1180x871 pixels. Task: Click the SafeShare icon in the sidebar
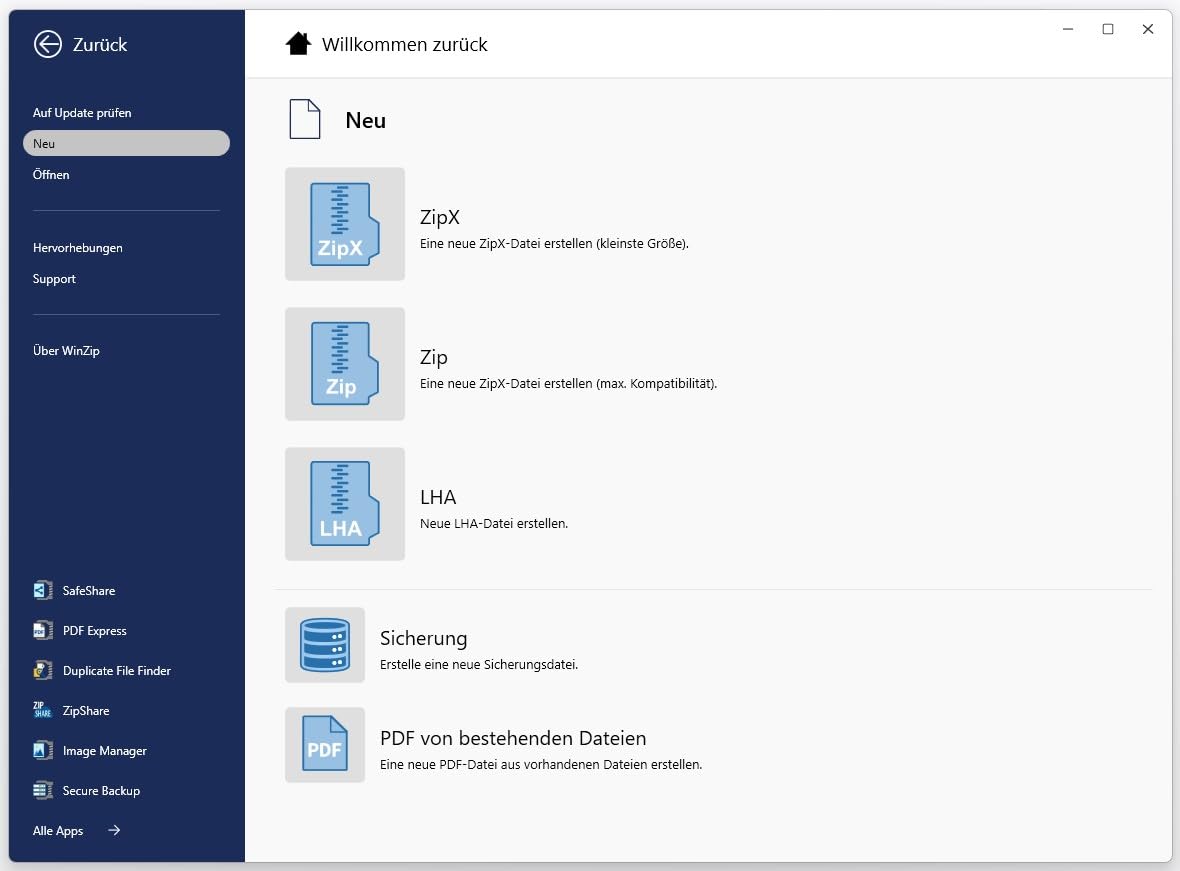click(x=43, y=590)
